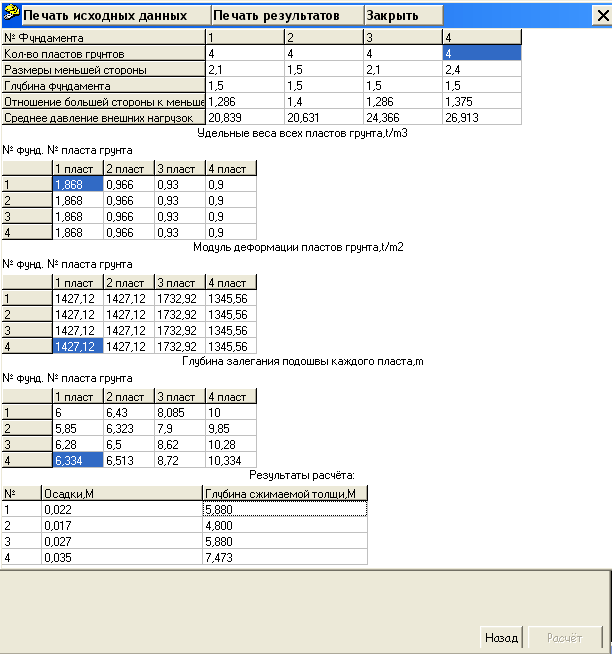Click '№ Фундамента' row header
Screen dimensions: 612x654
click(x=103, y=38)
